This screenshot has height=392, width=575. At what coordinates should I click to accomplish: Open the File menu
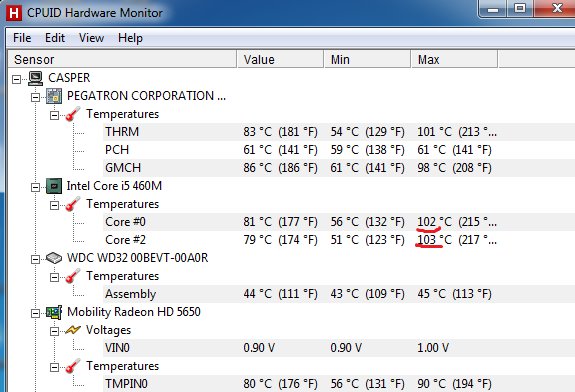click(x=22, y=38)
